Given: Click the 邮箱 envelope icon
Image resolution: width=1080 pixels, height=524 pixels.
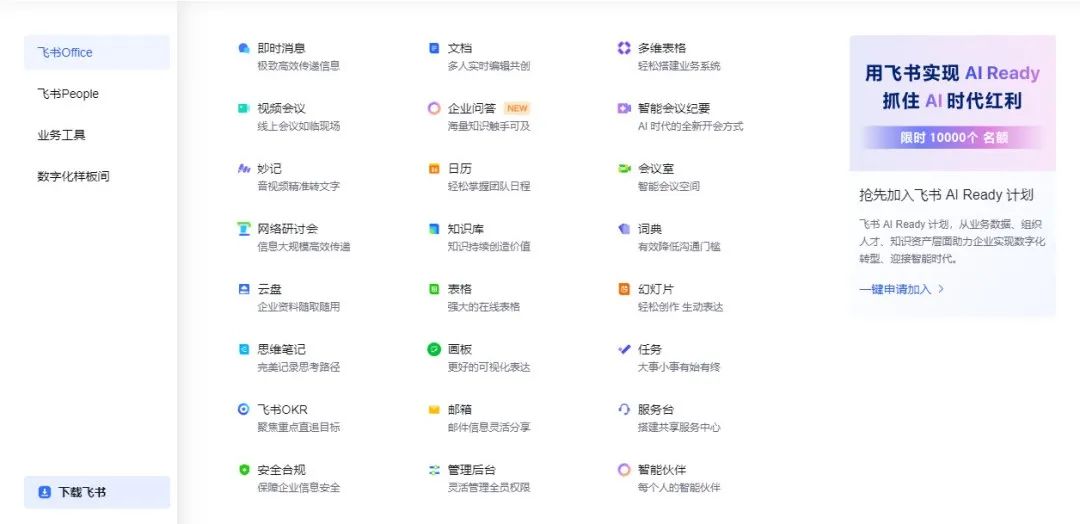Looking at the screenshot, I should (x=434, y=410).
